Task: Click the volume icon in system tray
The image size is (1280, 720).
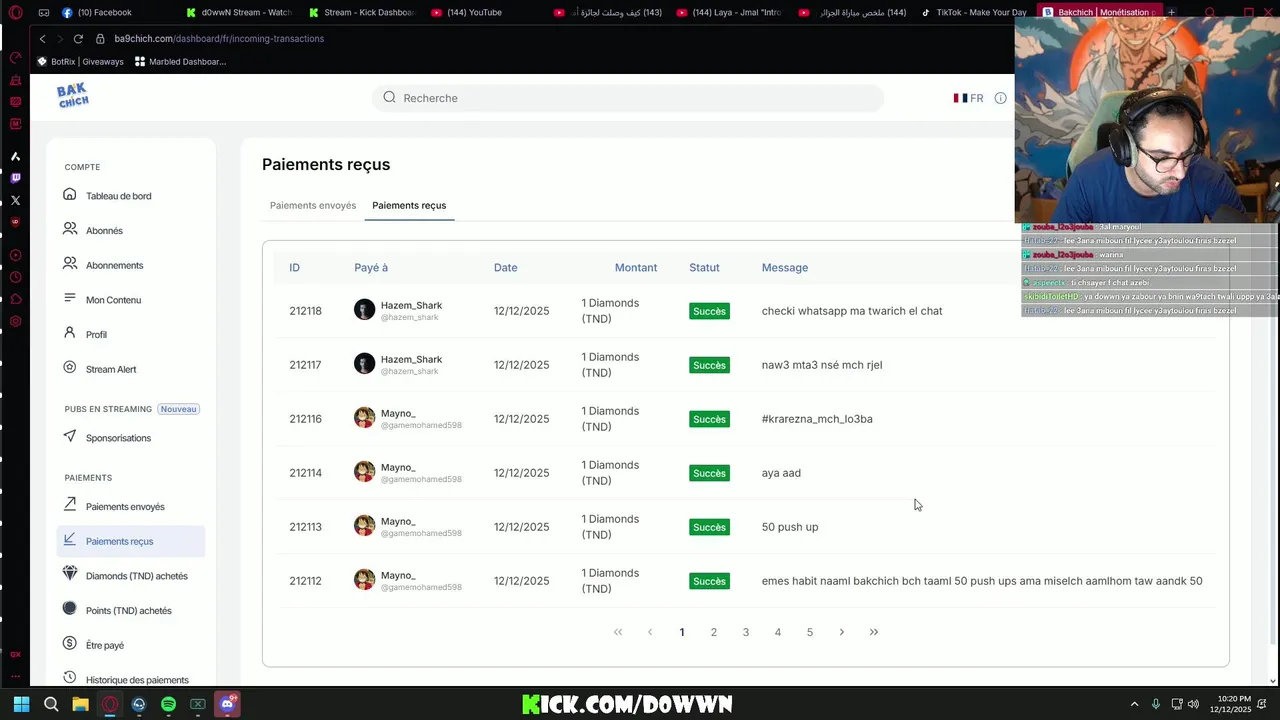Action: pos(1194,704)
